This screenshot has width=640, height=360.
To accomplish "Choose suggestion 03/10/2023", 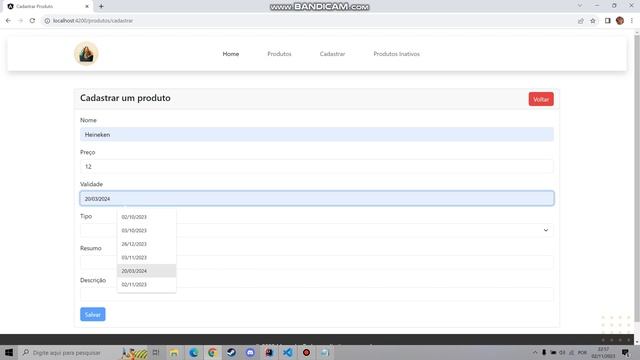I will pos(147,230).
